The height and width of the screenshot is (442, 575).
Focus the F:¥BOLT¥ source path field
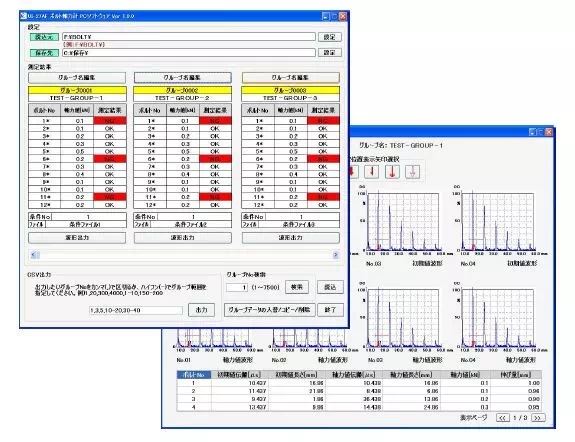pyautogui.click(x=189, y=37)
